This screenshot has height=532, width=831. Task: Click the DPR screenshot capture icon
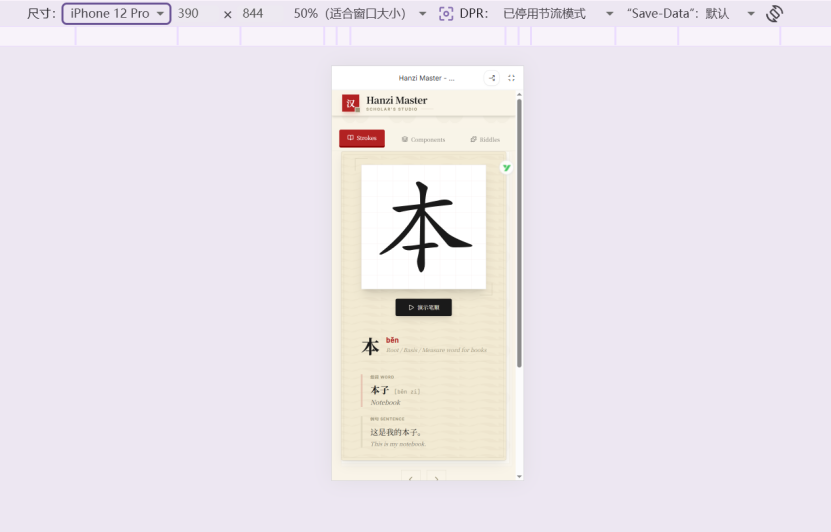(446, 14)
